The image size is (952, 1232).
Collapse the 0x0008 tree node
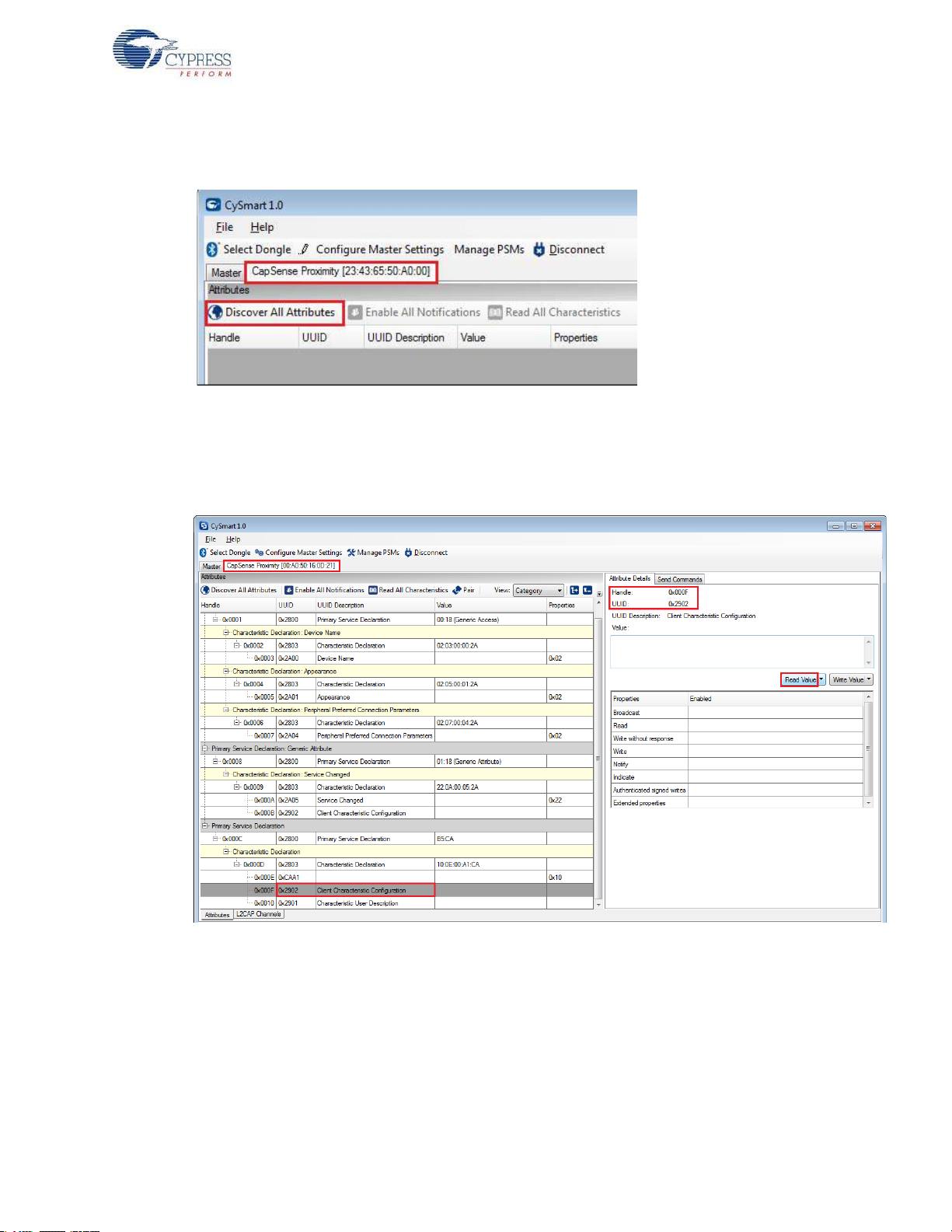coord(215,762)
